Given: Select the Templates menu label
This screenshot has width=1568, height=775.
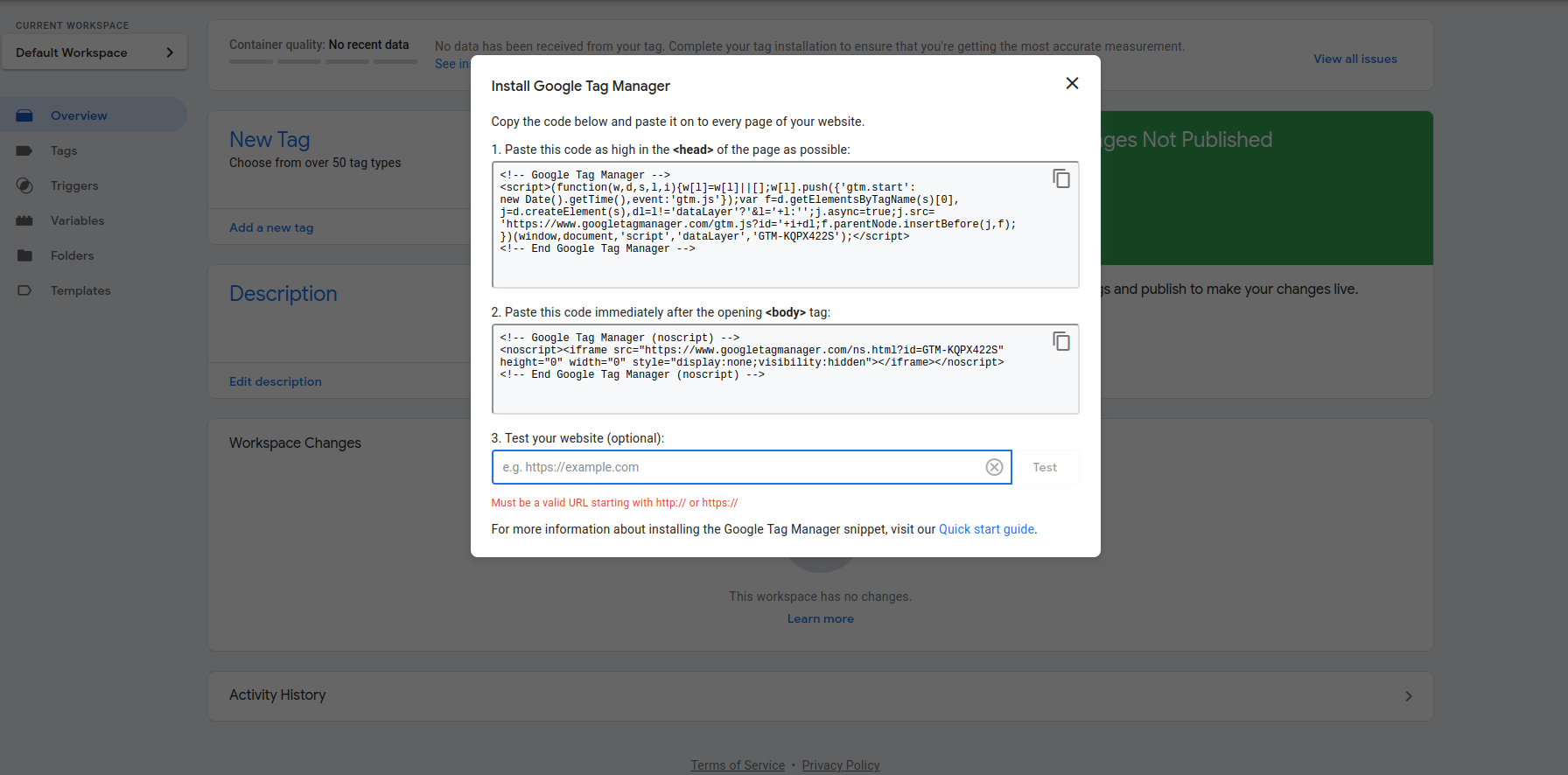Looking at the screenshot, I should tap(80, 290).
